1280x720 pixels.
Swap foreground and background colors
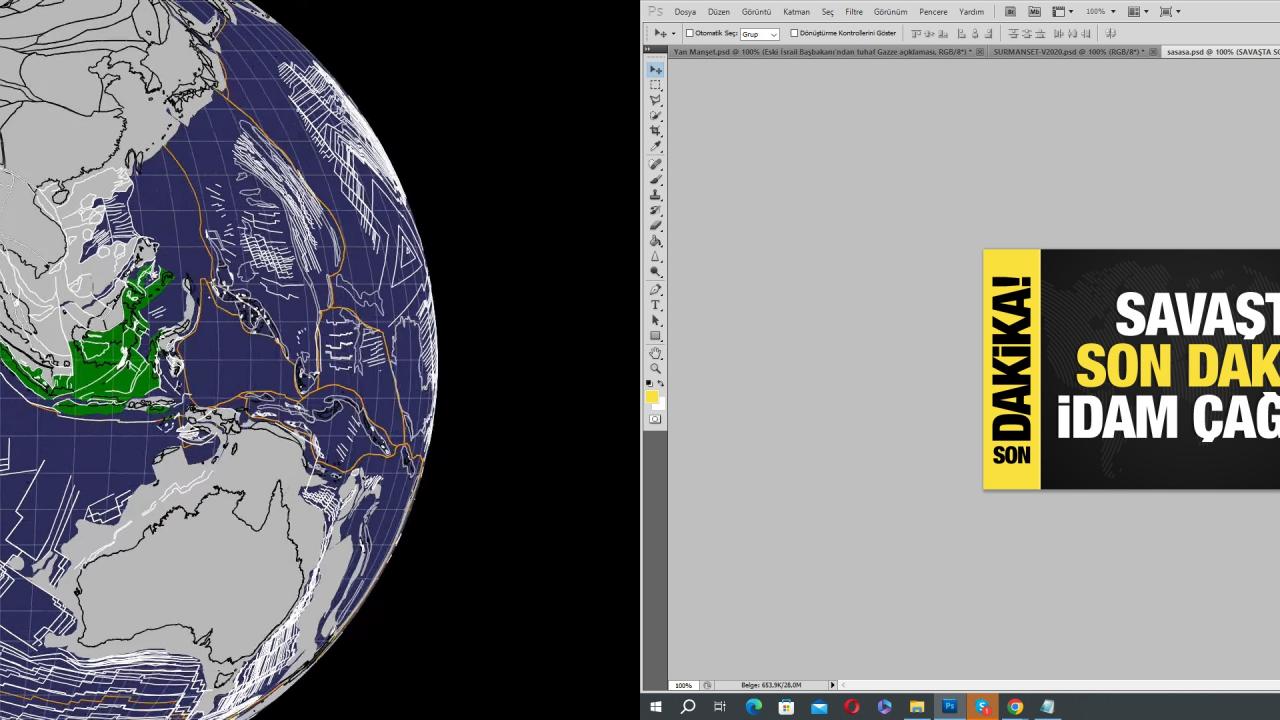pyautogui.click(x=660, y=384)
